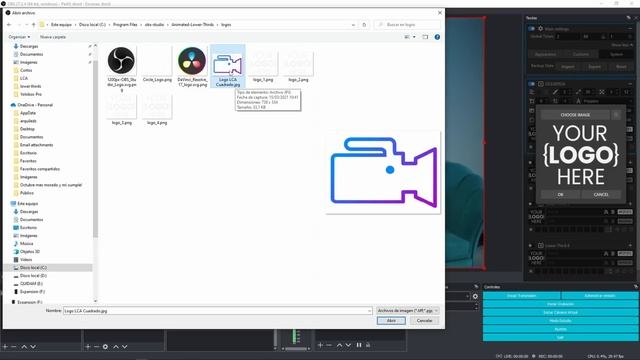The width and height of the screenshot is (640, 360).
Task: Open Objetos 3D folder
Action: coord(30,251)
